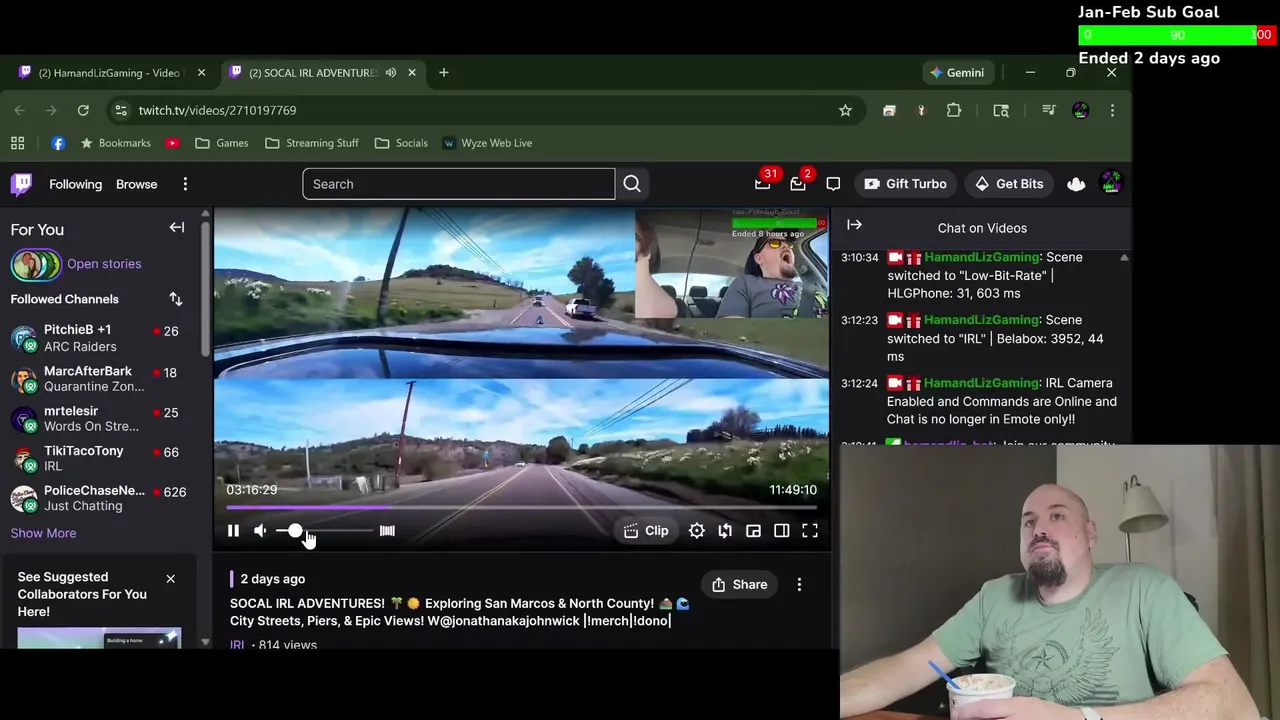This screenshot has width=1280, height=720.
Task: Pause the video playback
Action: pyautogui.click(x=233, y=531)
